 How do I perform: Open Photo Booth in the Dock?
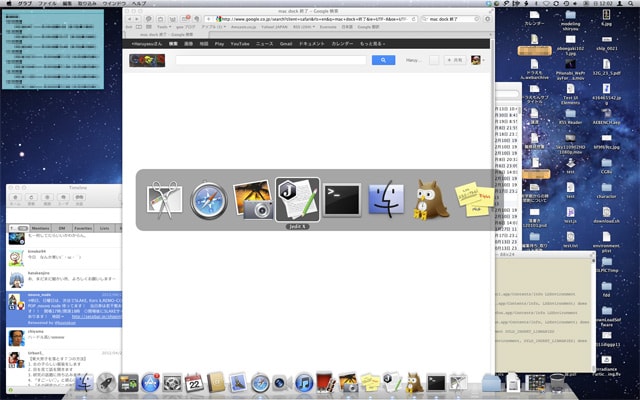click(326, 382)
